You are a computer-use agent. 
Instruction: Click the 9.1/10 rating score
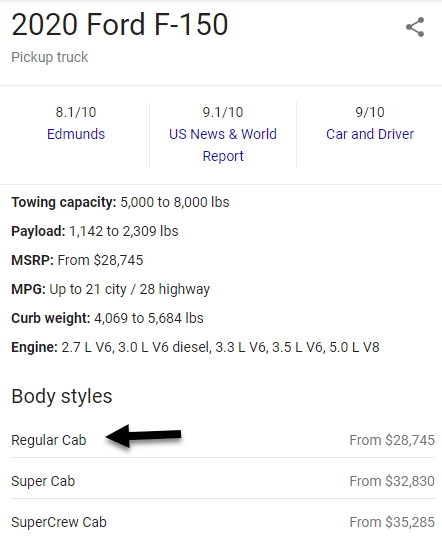(x=223, y=112)
